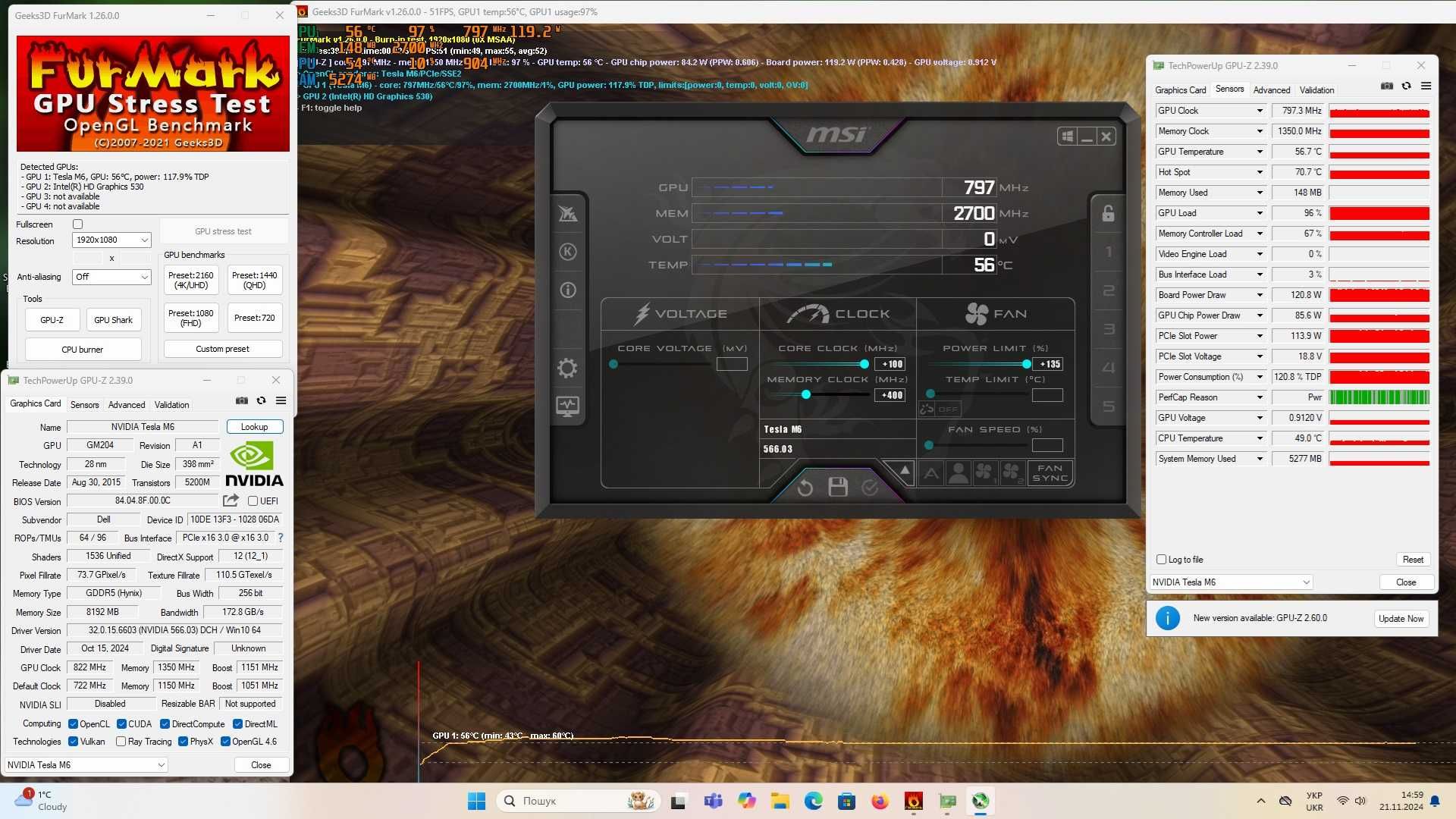
Task: Click FurMark GPU stress test button
Action: coord(223,231)
